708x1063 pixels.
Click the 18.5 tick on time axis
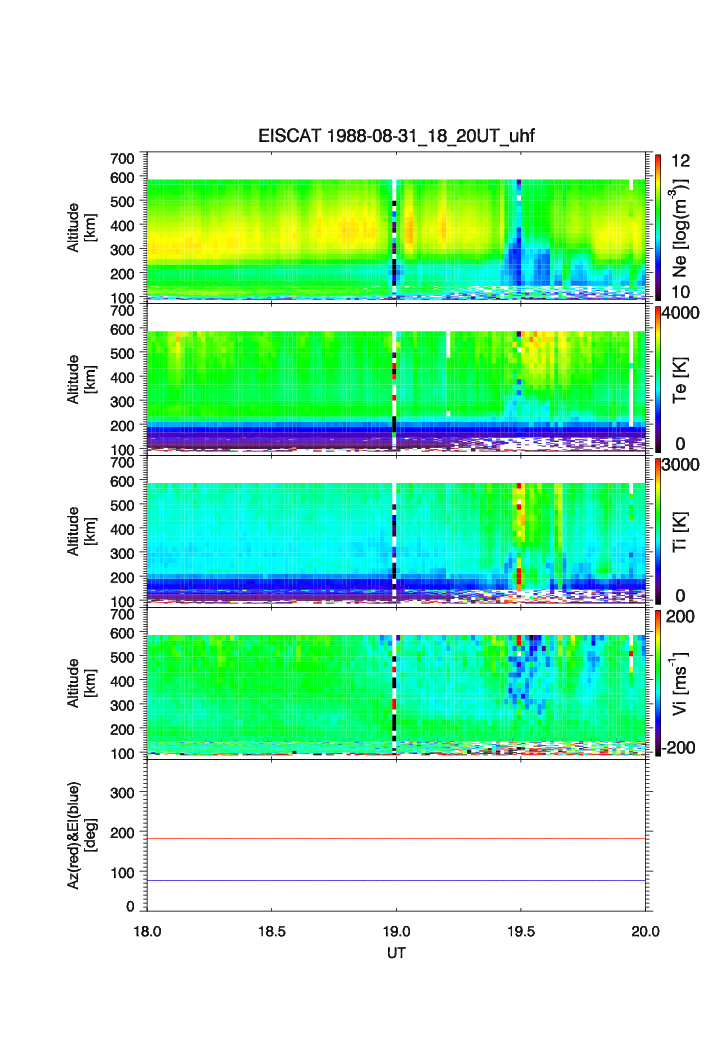272,931
